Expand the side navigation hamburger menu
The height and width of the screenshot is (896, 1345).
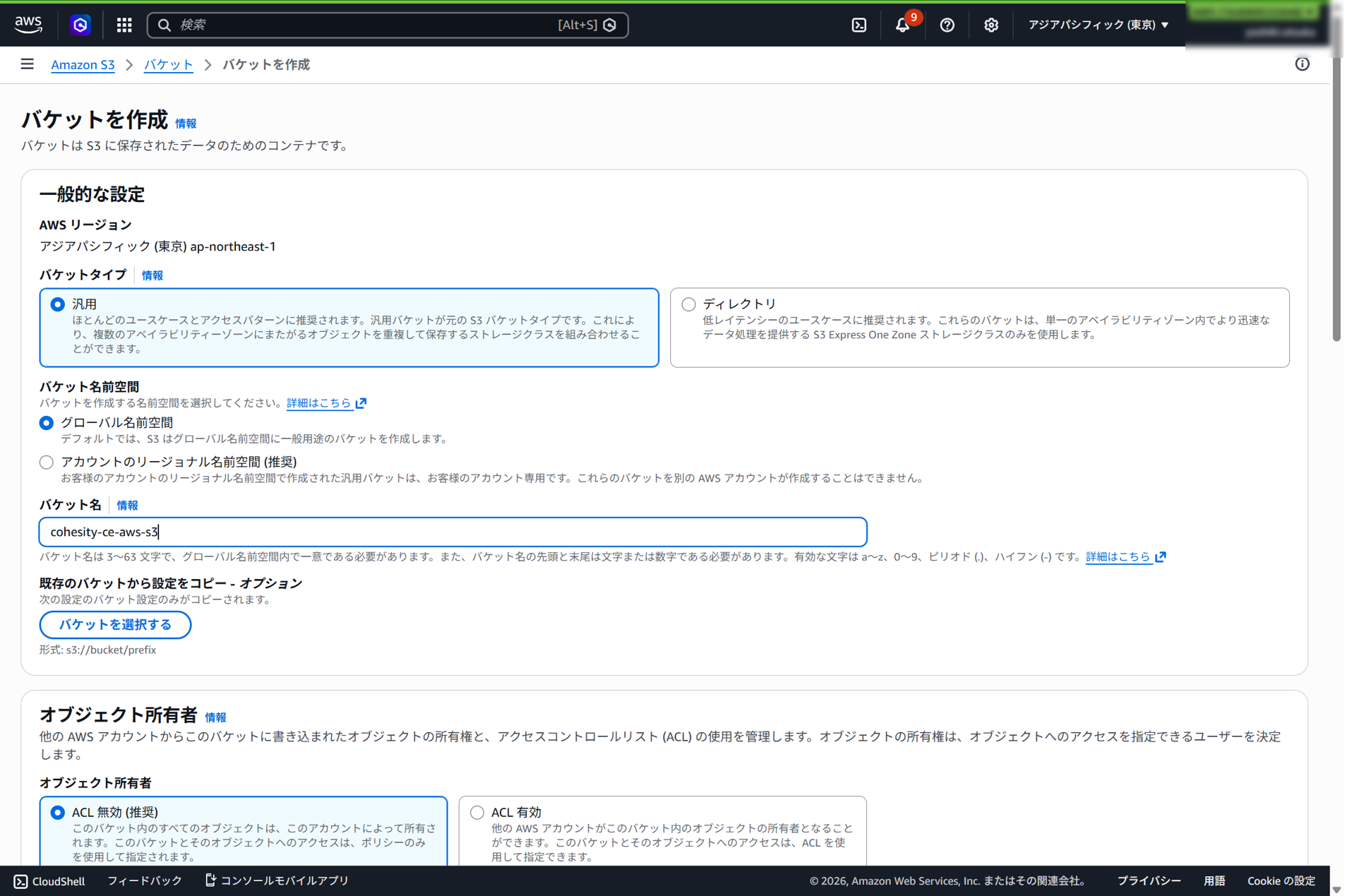(27, 64)
